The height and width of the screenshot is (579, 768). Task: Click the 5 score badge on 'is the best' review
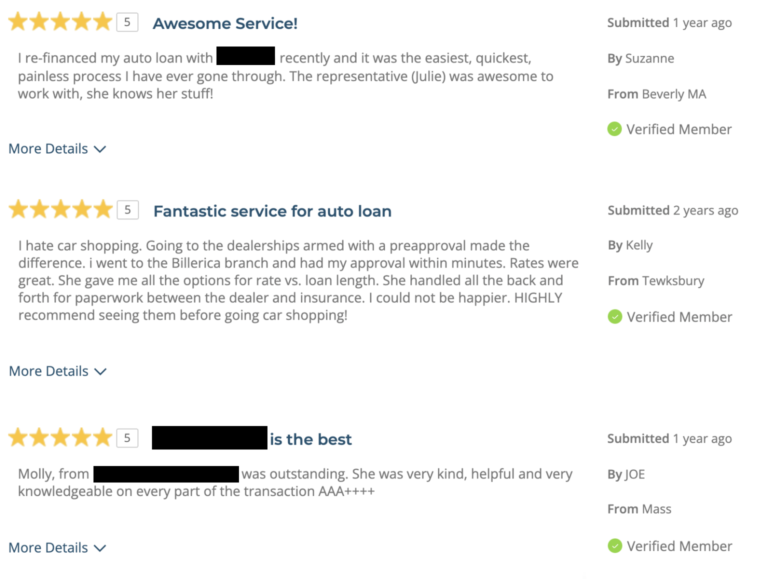point(127,438)
